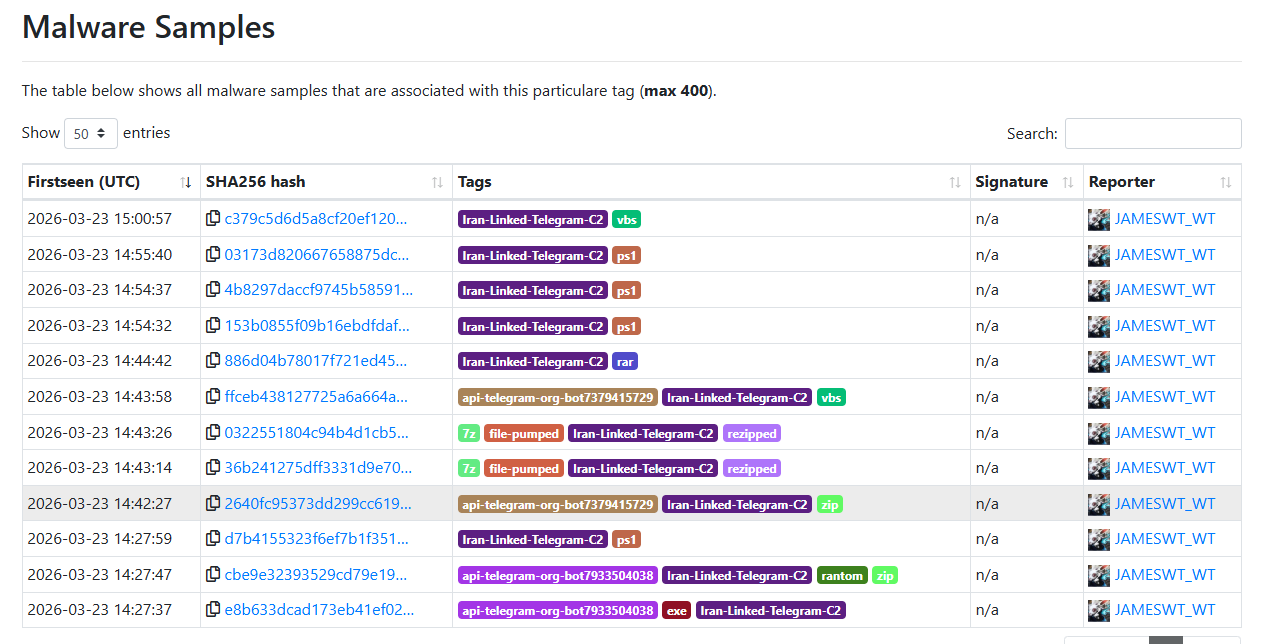Click reporter avatar in the 14:27:47 row
1286x644 pixels.
(x=1099, y=575)
